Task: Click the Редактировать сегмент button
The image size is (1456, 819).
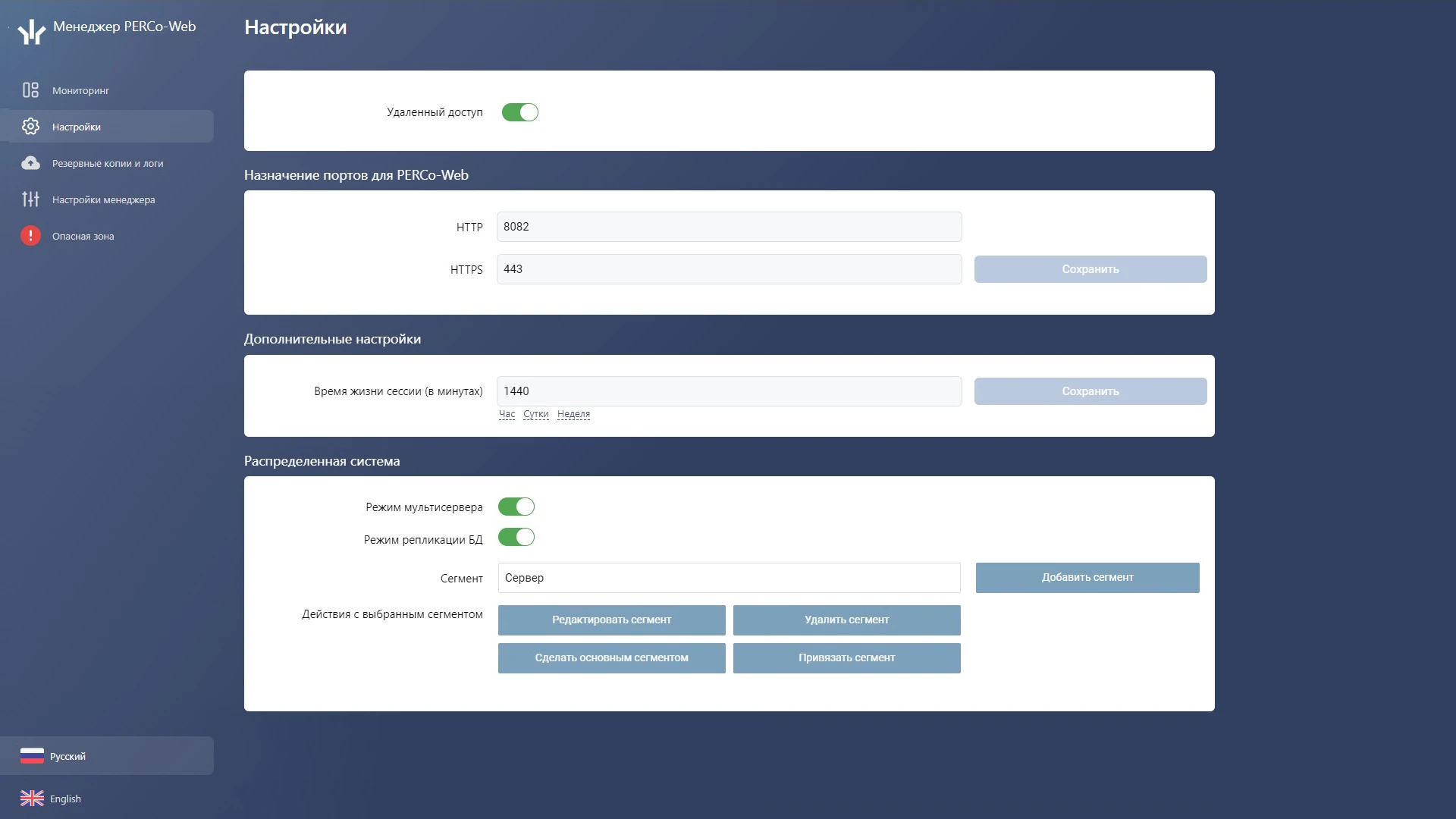Action: [x=612, y=620]
